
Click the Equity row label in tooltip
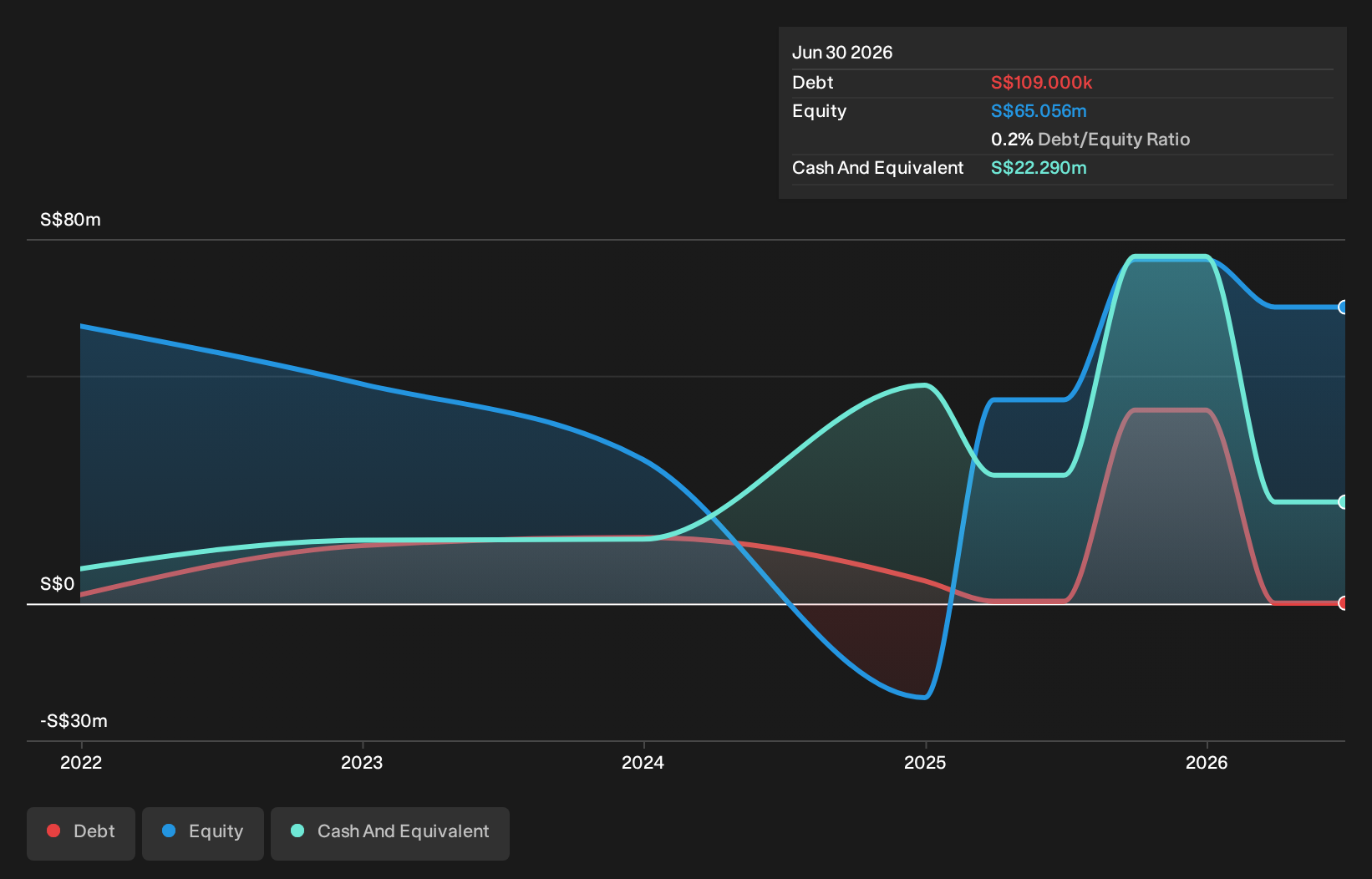pyautogui.click(x=820, y=111)
